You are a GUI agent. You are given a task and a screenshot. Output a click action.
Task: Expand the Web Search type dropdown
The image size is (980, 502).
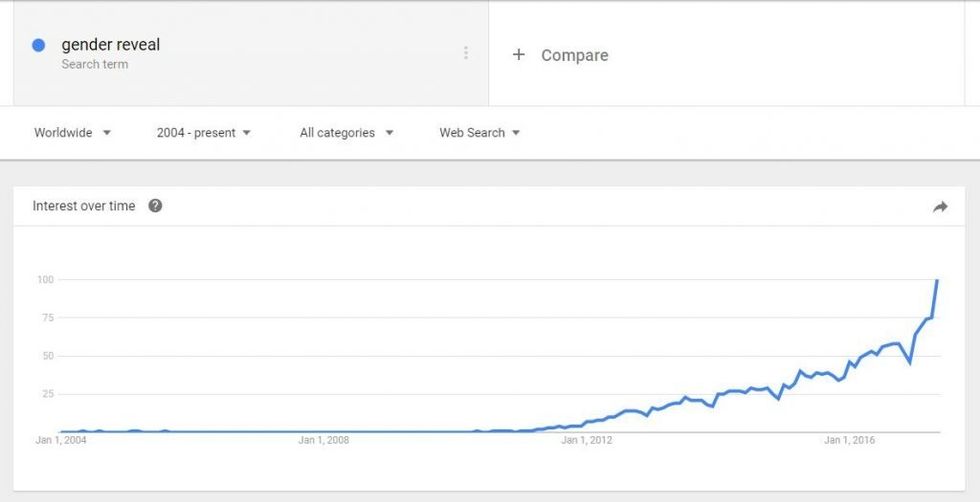pyautogui.click(x=479, y=133)
